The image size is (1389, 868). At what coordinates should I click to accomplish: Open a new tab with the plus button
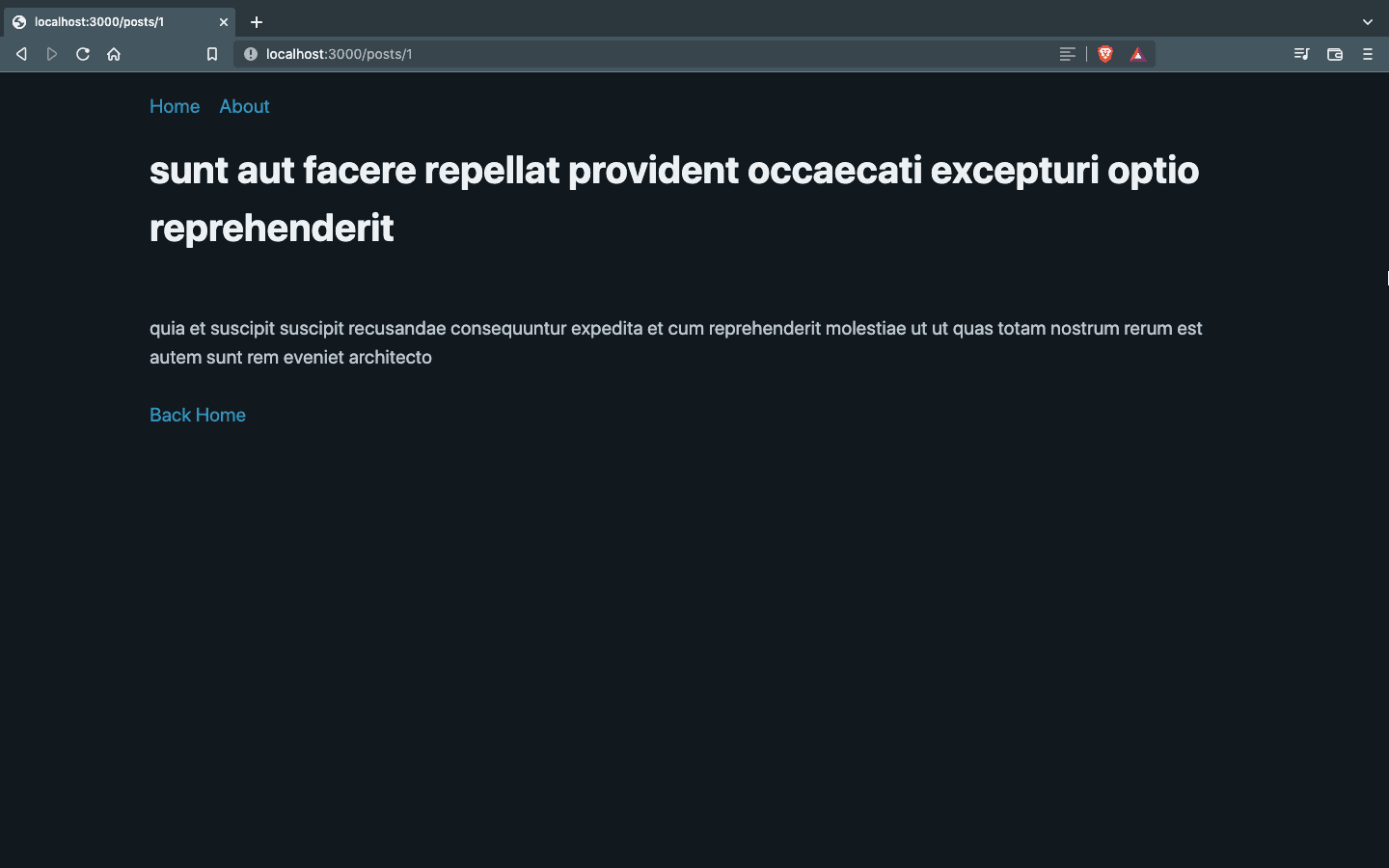[x=257, y=21]
